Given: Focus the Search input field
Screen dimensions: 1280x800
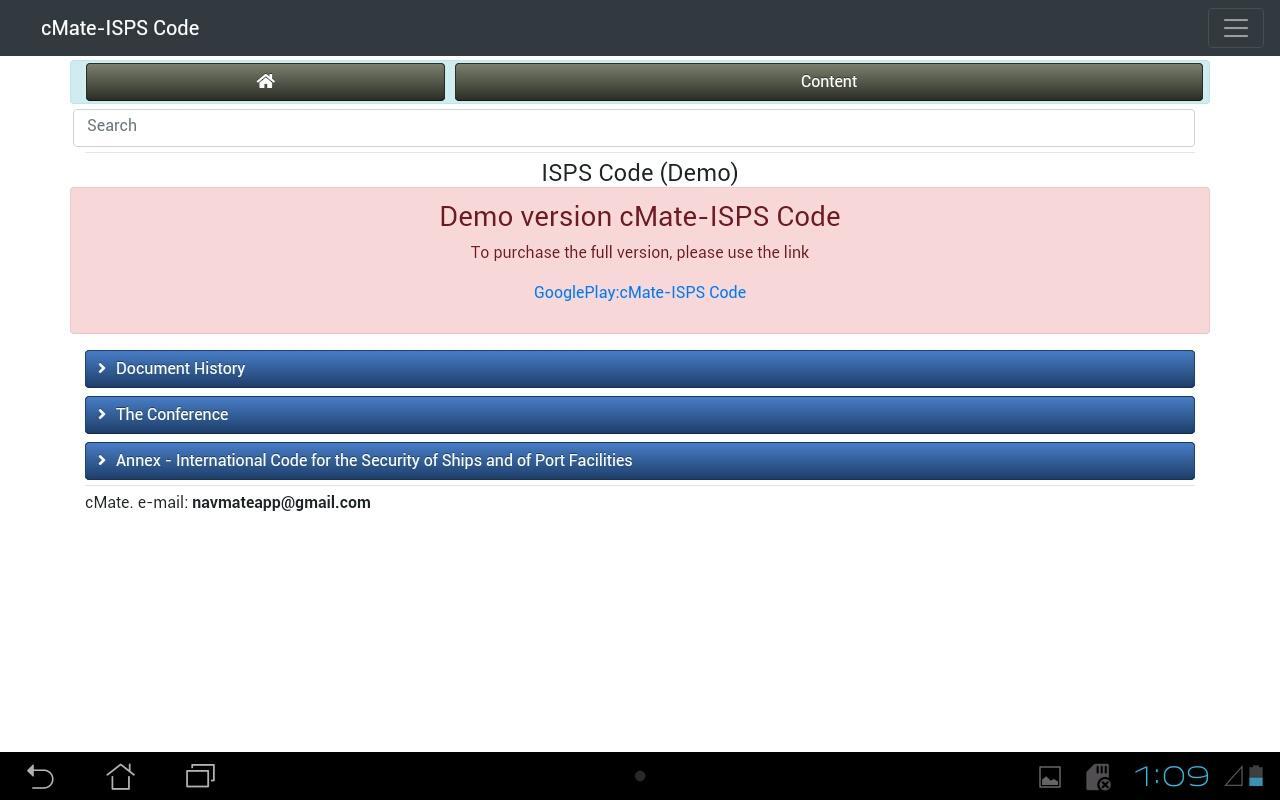Looking at the screenshot, I should coord(634,126).
